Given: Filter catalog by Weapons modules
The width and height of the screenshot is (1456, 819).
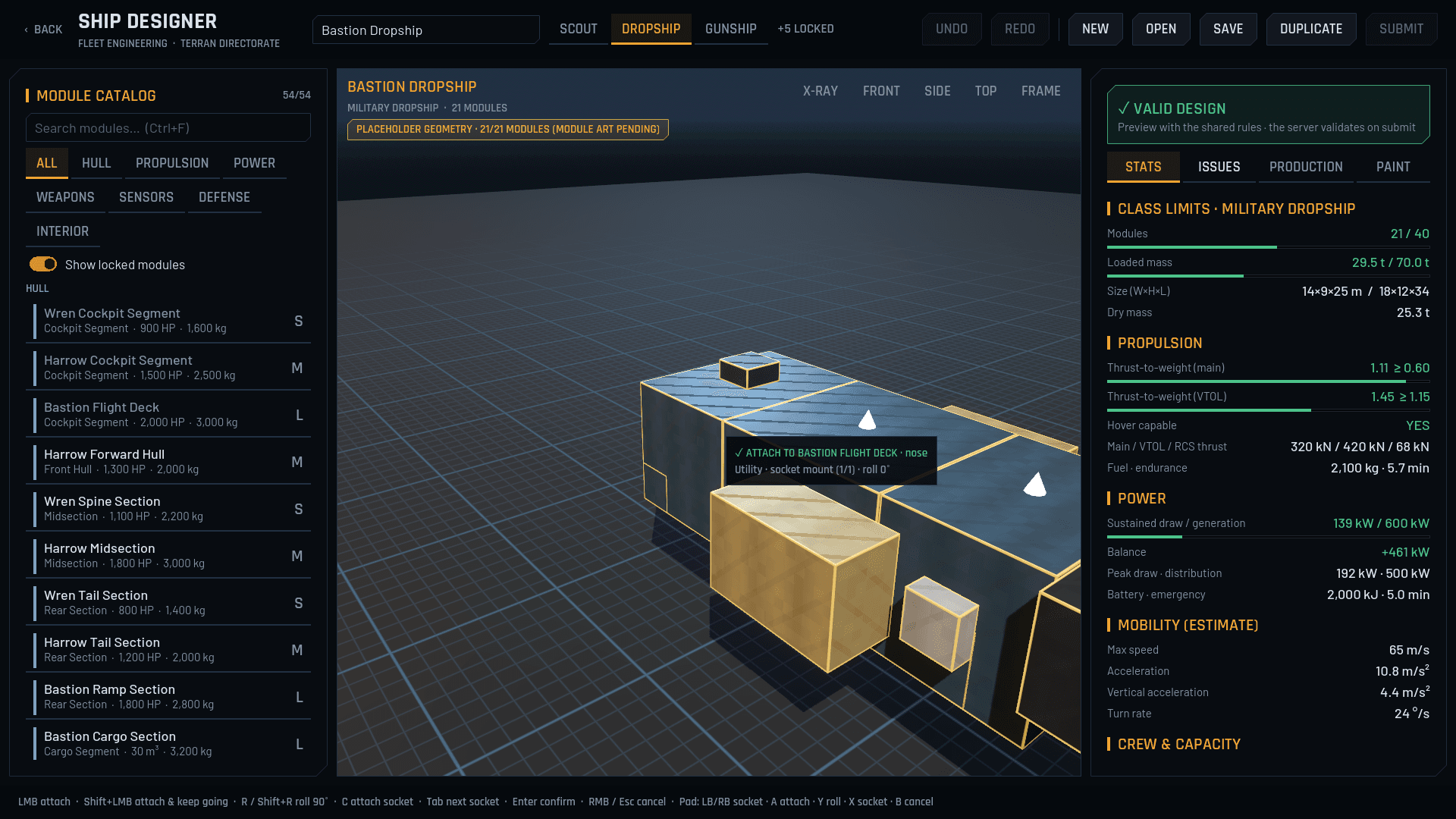Looking at the screenshot, I should coord(65,197).
